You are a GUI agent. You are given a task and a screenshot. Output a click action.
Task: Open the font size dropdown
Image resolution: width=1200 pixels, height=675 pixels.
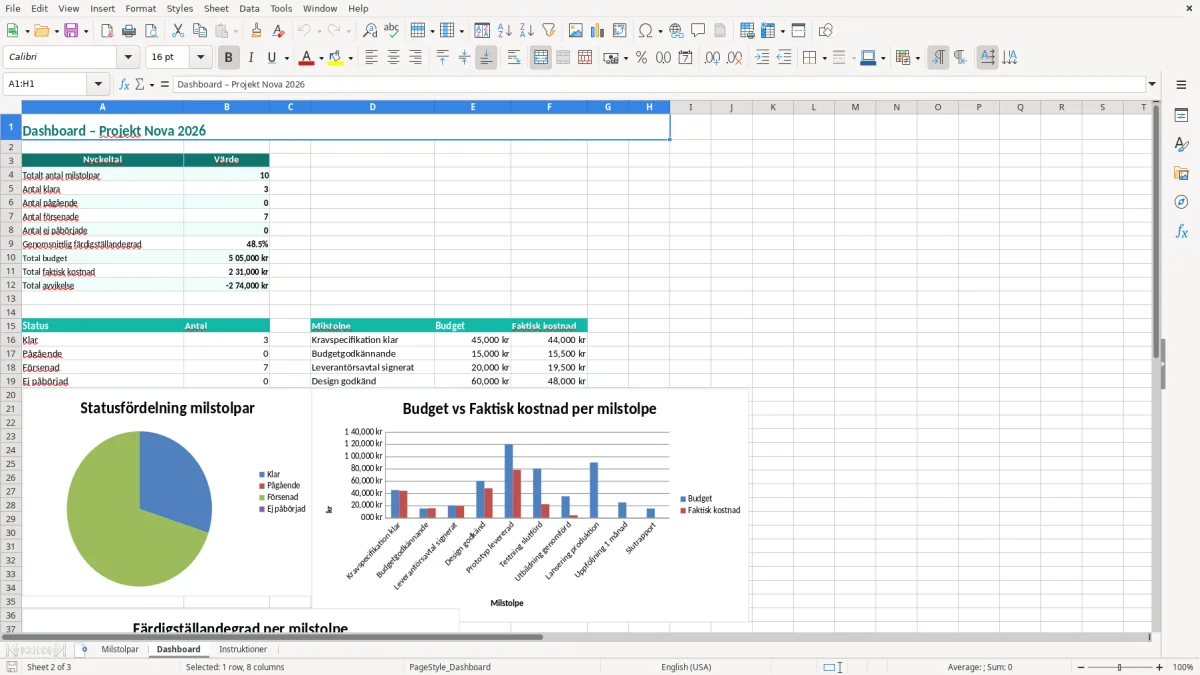pyautogui.click(x=201, y=58)
